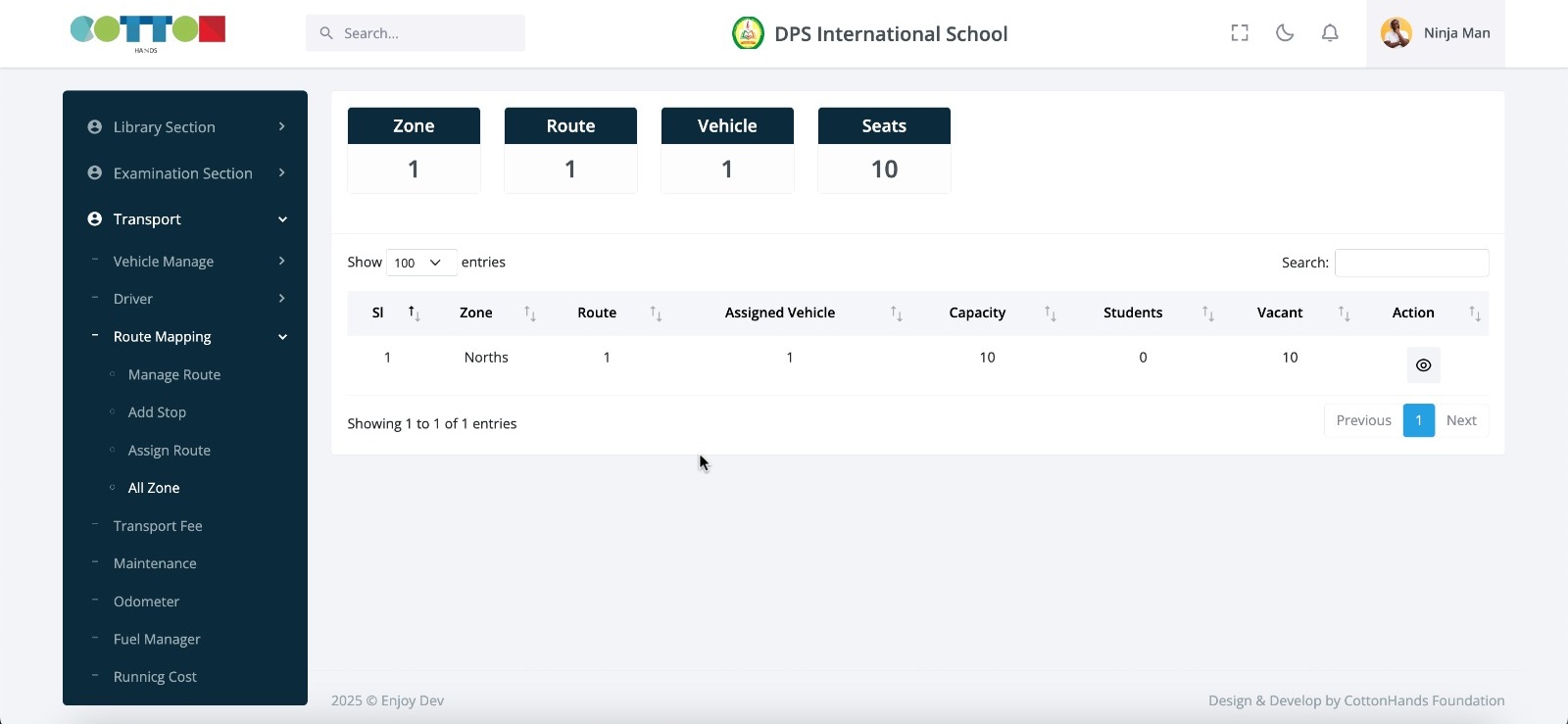Sort table by Sl column arrows

click(415, 314)
